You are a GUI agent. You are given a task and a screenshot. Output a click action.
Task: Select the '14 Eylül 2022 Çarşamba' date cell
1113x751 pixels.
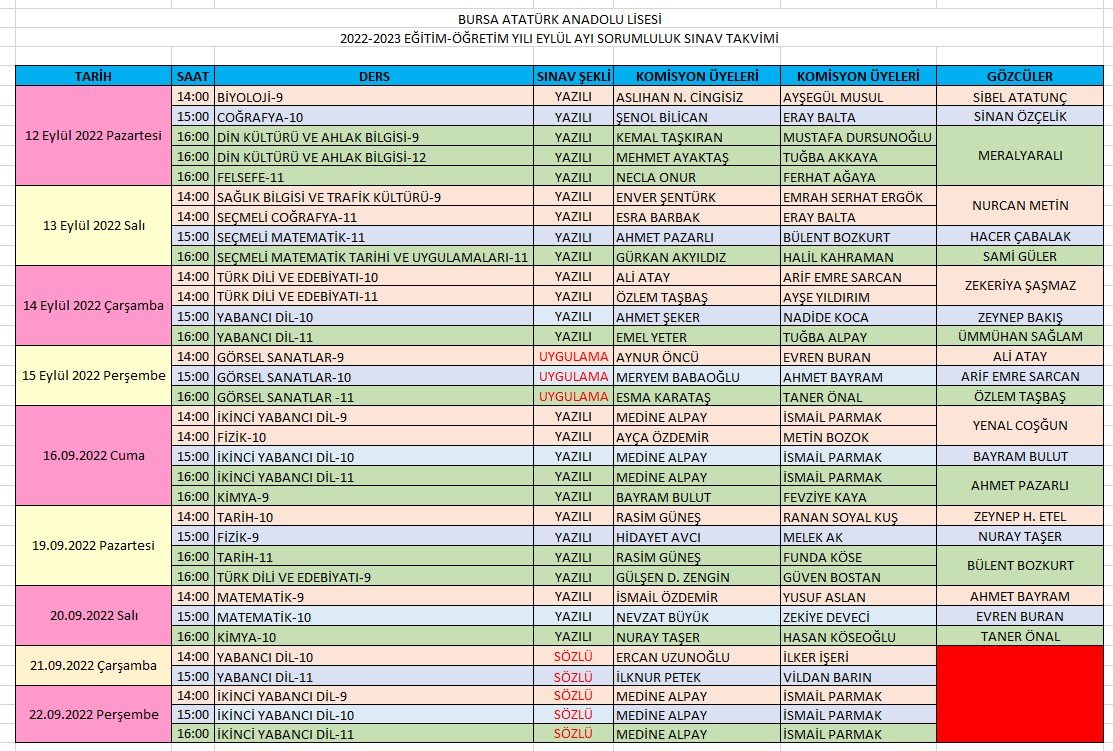[93, 306]
